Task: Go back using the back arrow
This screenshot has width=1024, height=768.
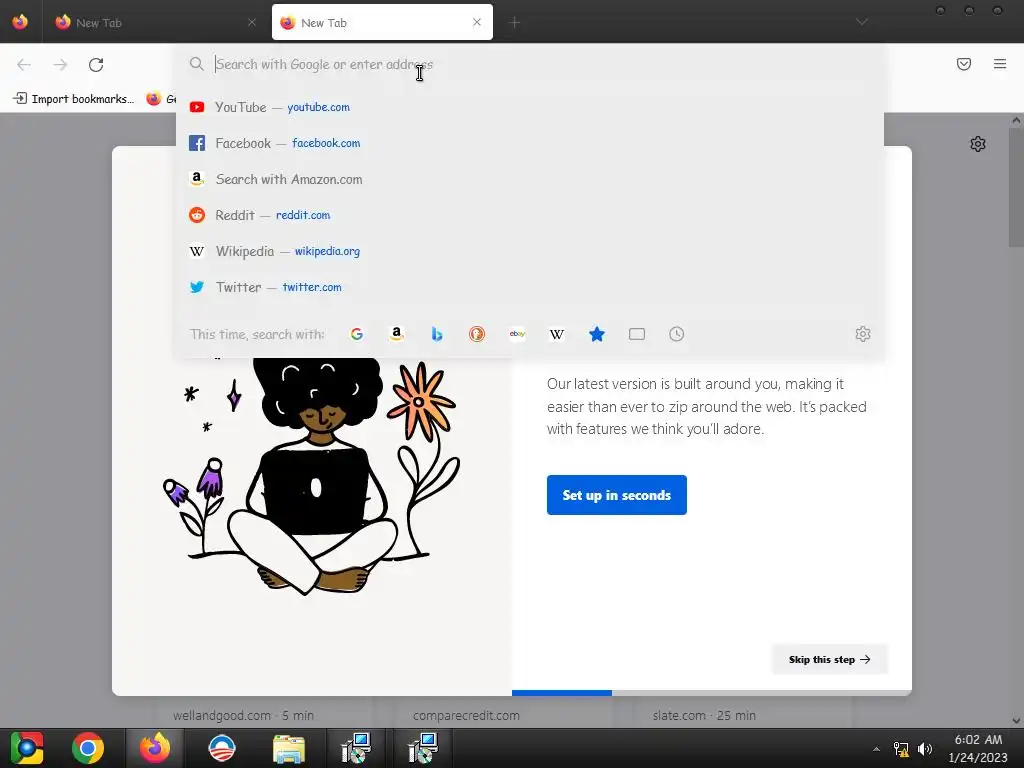Action: pyautogui.click(x=24, y=65)
